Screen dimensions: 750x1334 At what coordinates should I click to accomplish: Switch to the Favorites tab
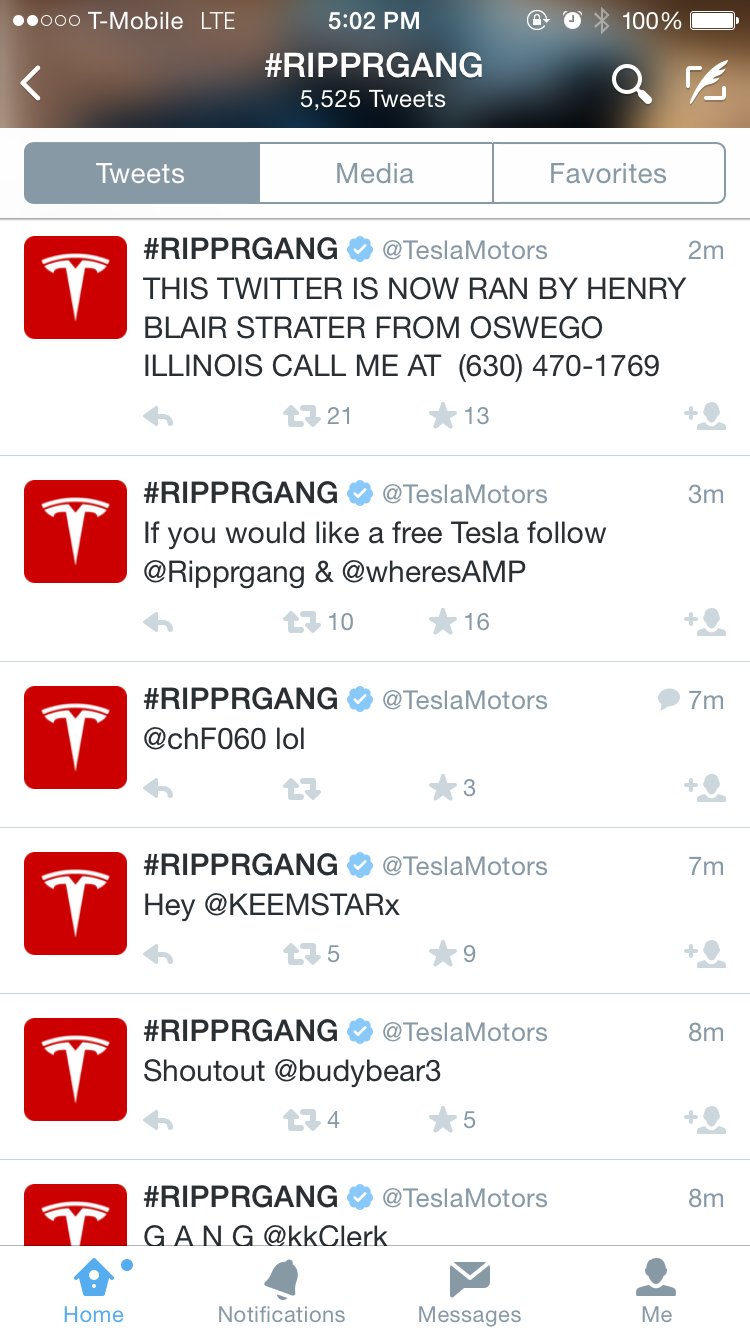pos(608,173)
